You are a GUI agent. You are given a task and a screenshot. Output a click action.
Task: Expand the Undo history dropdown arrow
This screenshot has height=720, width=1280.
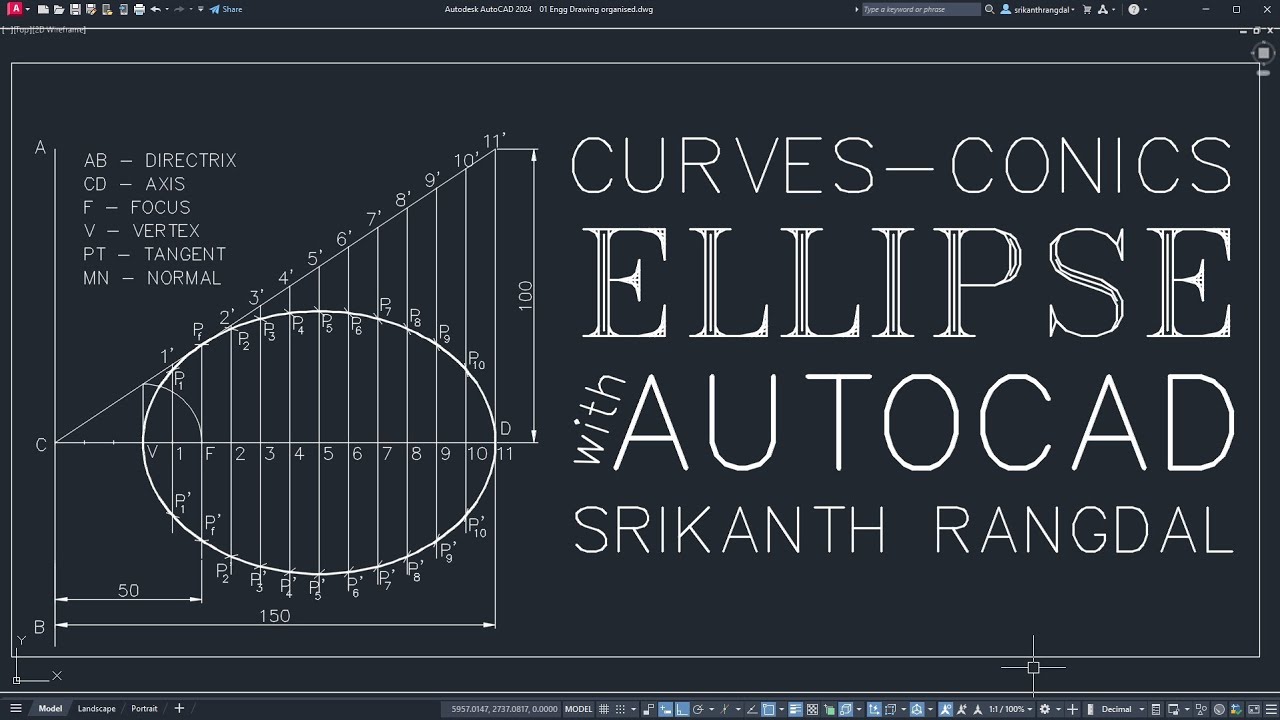click(x=167, y=9)
